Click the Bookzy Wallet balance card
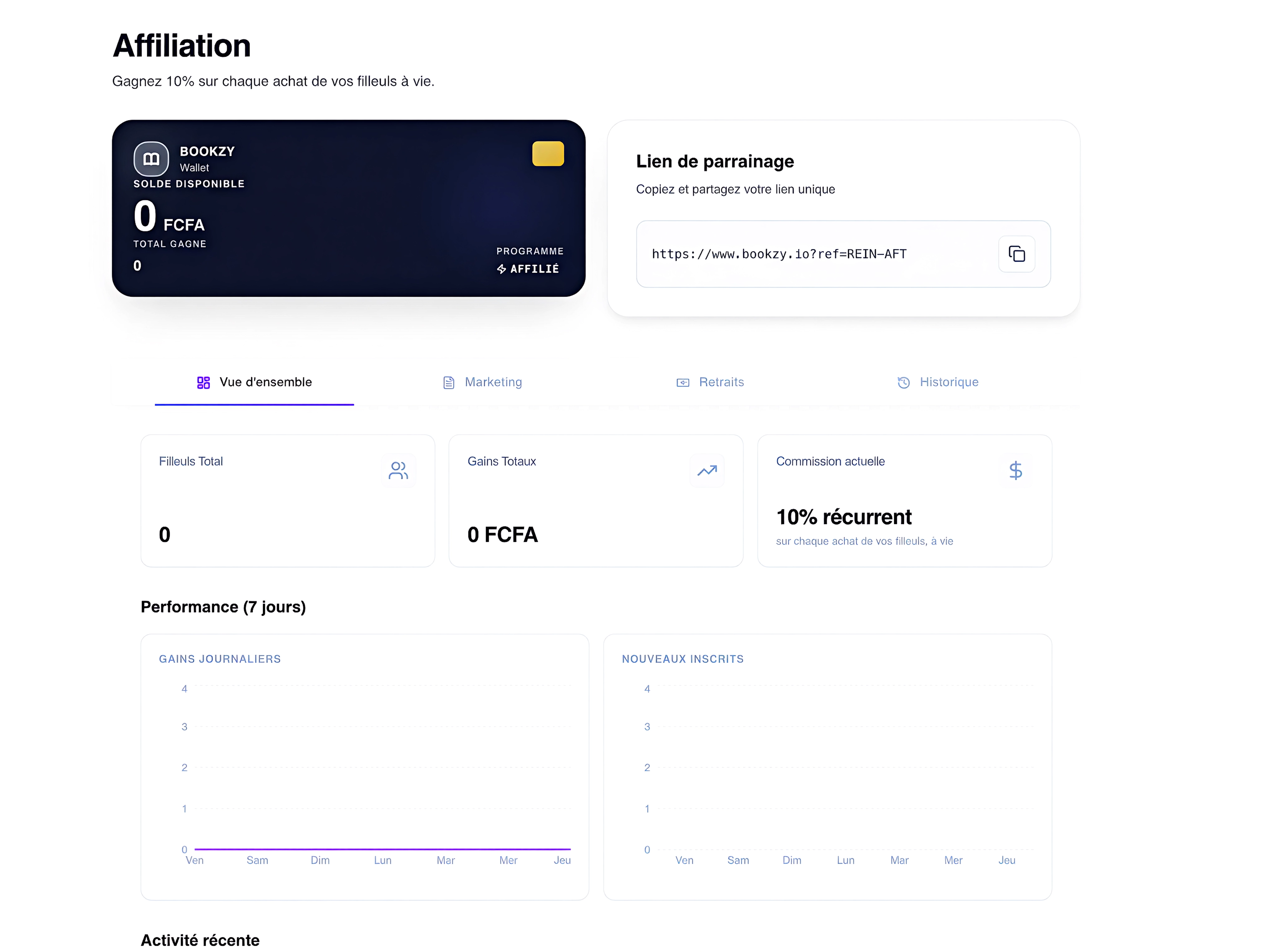1278x952 pixels. [348, 209]
